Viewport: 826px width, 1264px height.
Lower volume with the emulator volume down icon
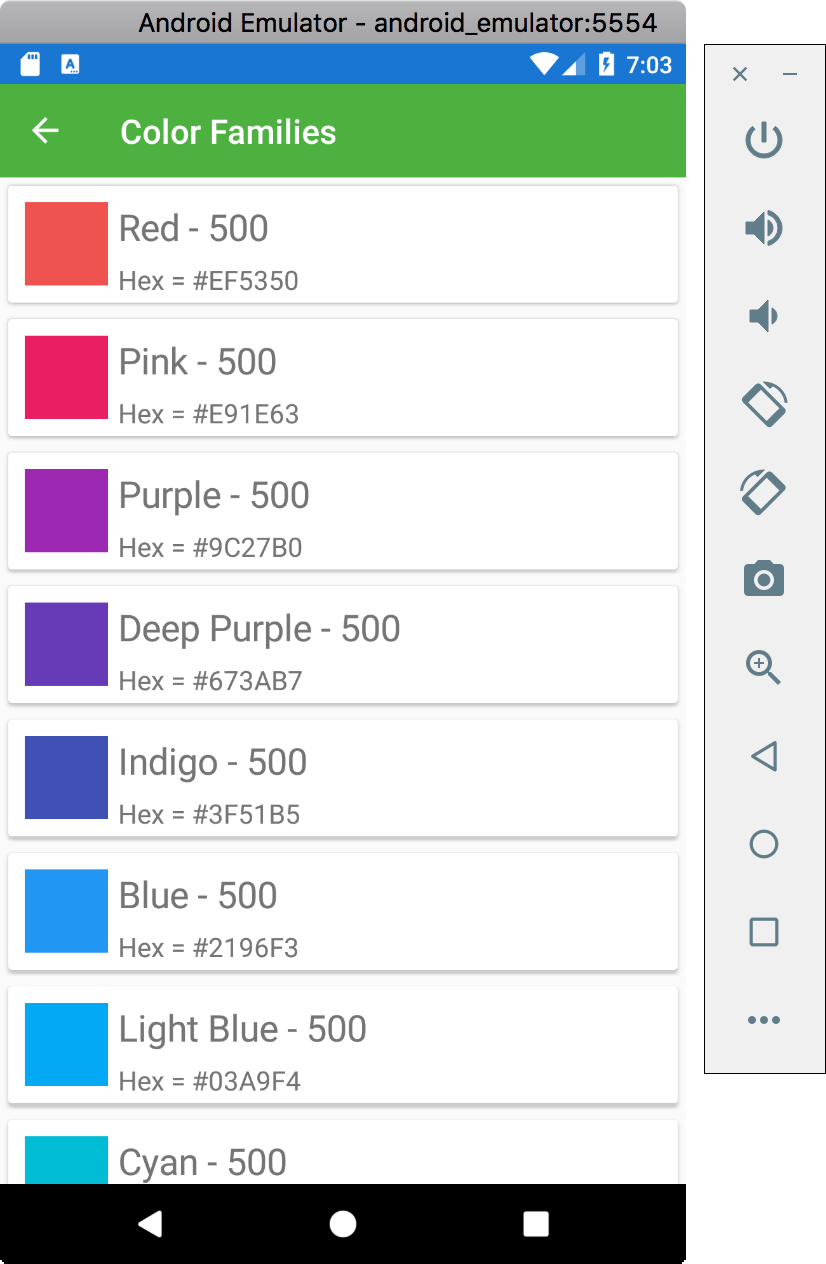(x=763, y=316)
